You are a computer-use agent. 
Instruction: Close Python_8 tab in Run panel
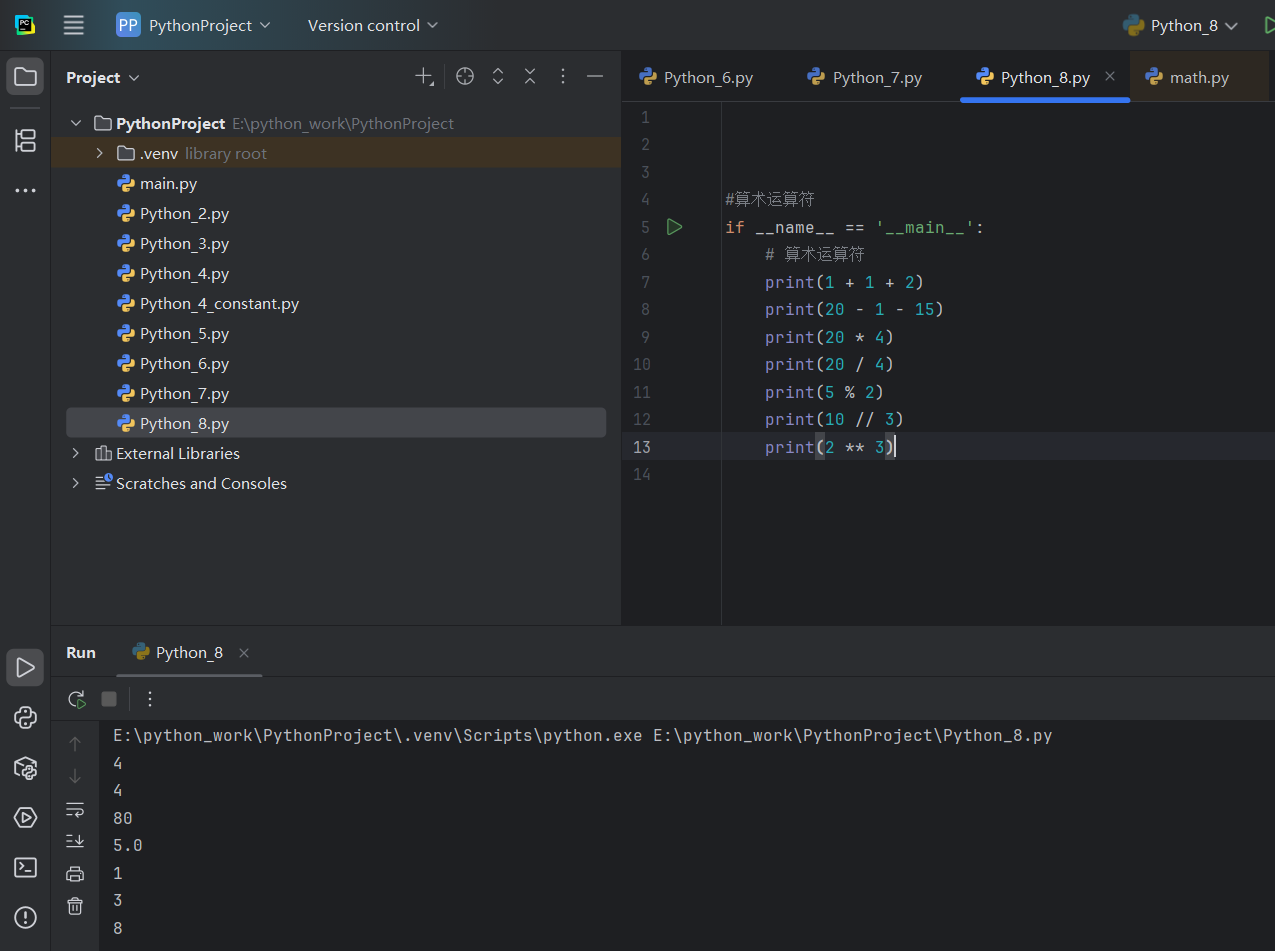(x=244, y=652)
